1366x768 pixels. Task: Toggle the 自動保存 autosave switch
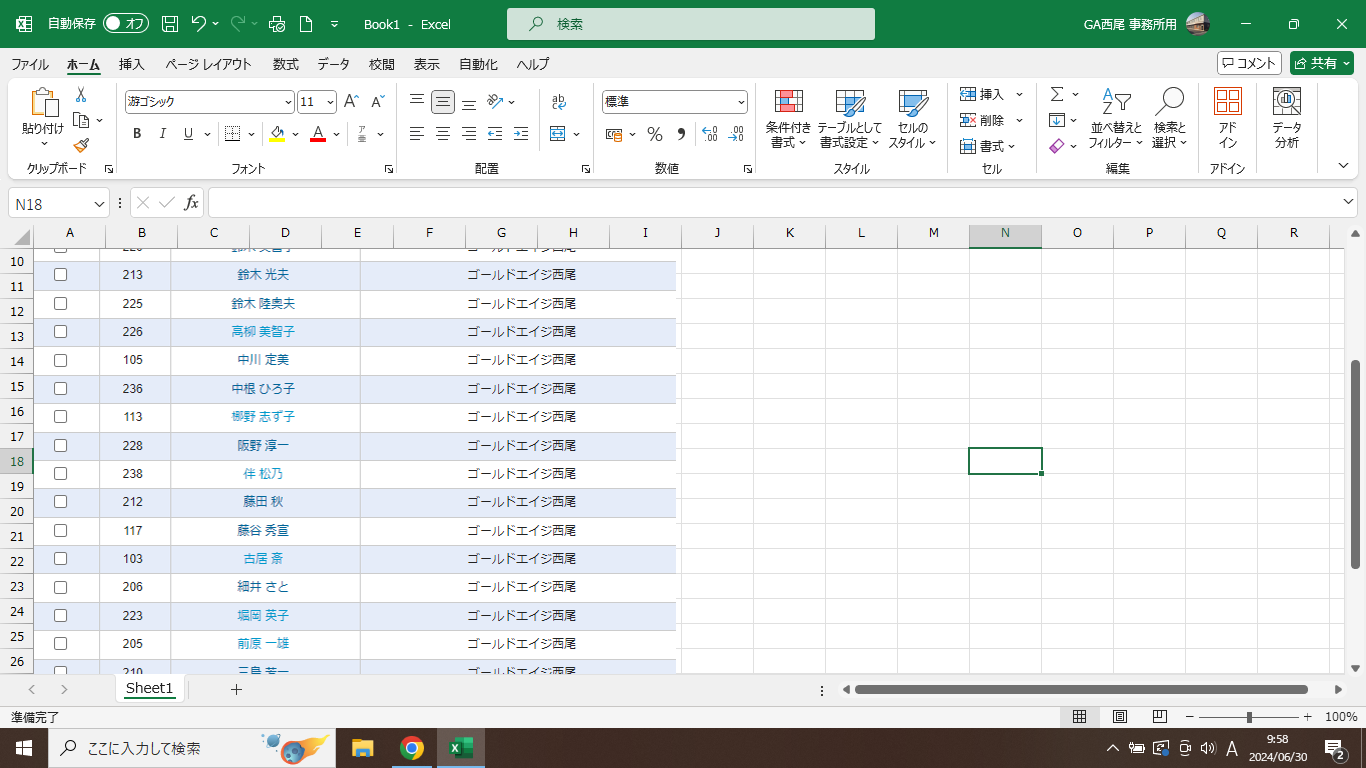pyautogui.click(x=126, y=23)
